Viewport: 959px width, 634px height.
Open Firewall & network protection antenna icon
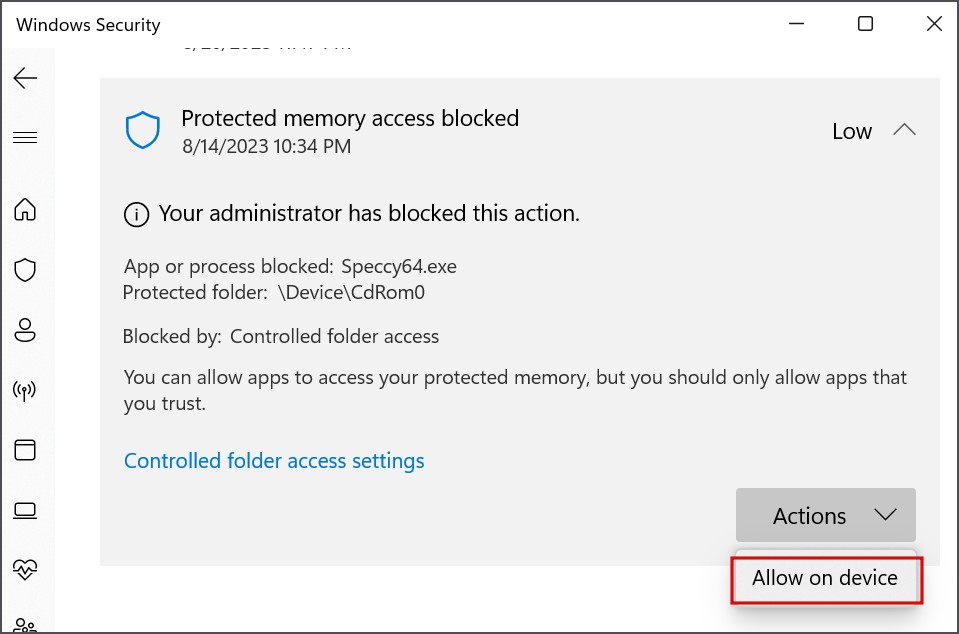[25, 390]
